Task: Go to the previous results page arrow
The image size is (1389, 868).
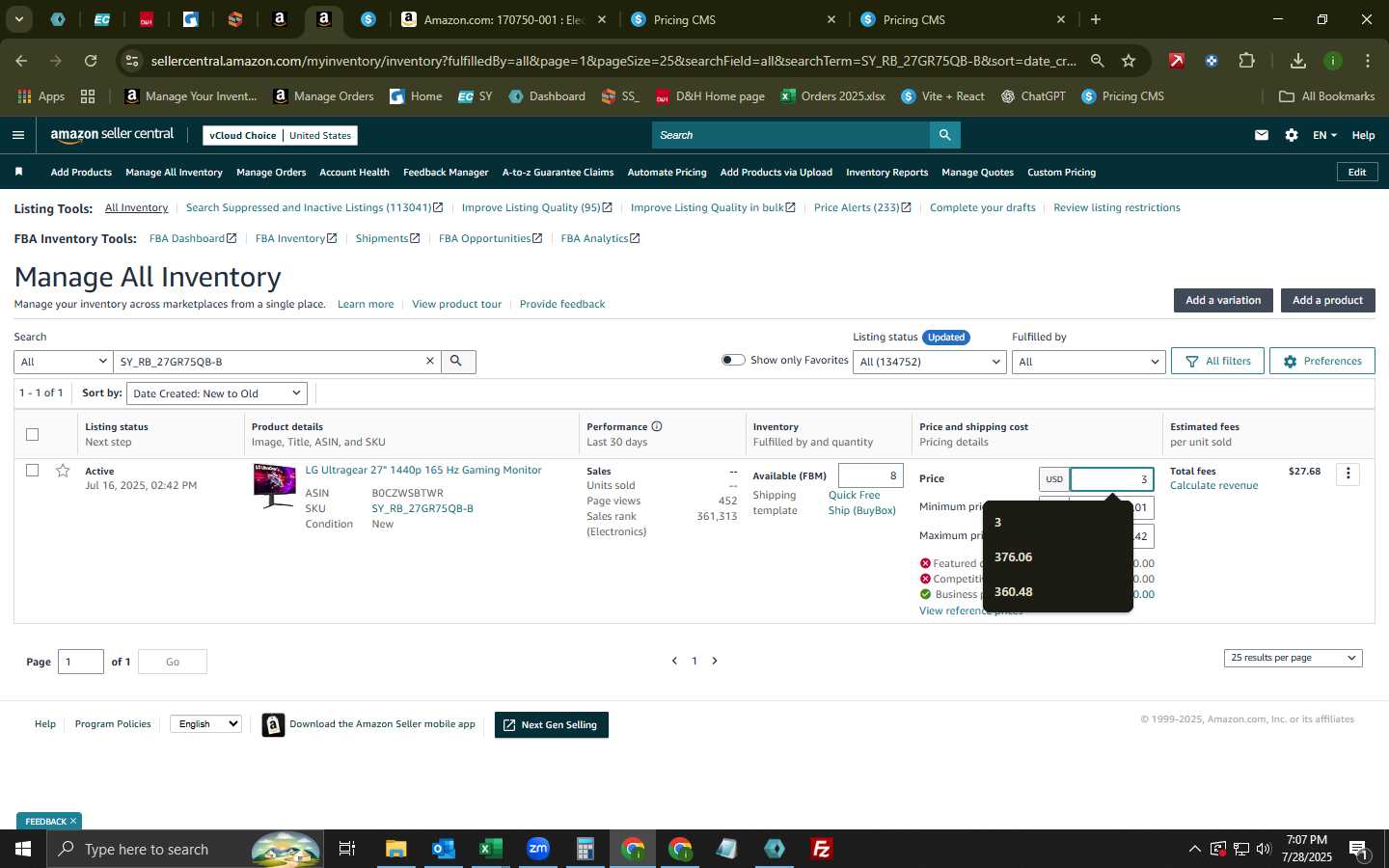Action: 674,661
